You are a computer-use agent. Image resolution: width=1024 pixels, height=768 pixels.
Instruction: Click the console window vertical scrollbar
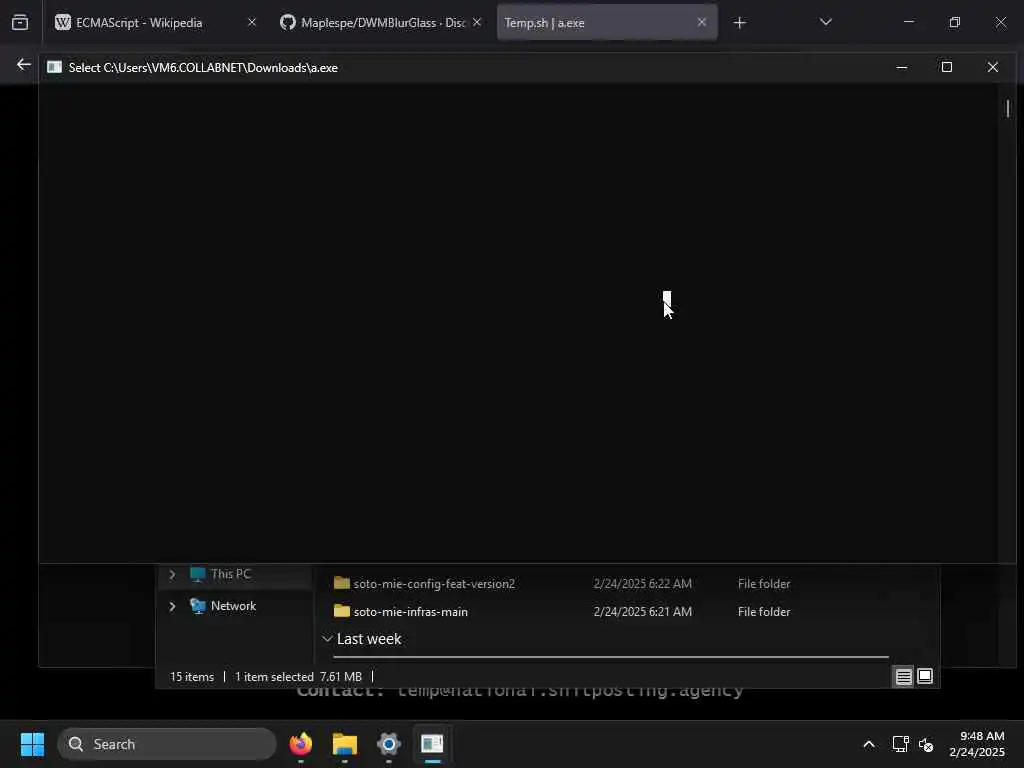pyautogui.click(x=1008, y=108)
